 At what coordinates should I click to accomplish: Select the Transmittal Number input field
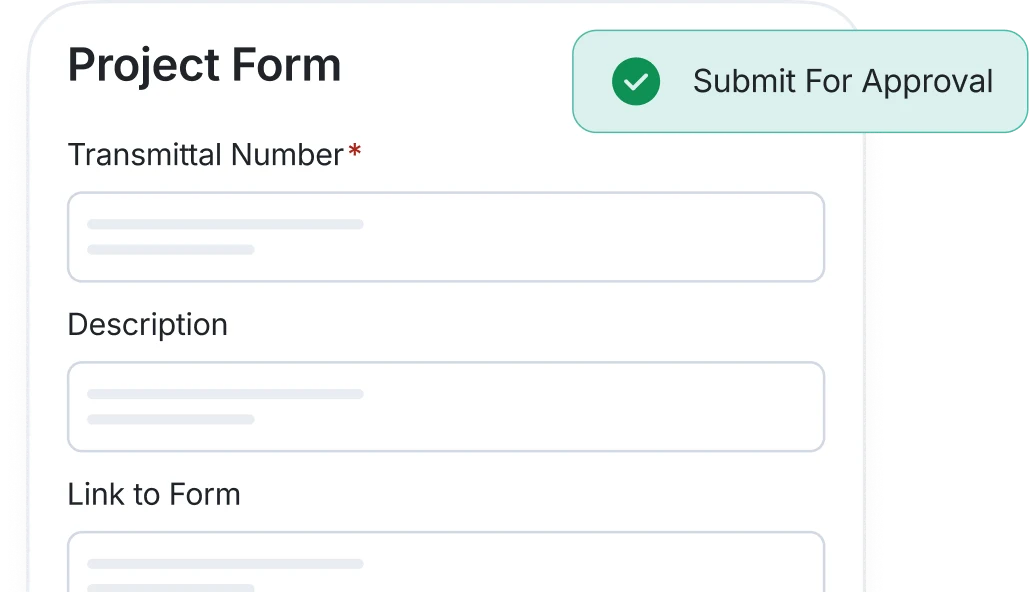tap(446, 237)
